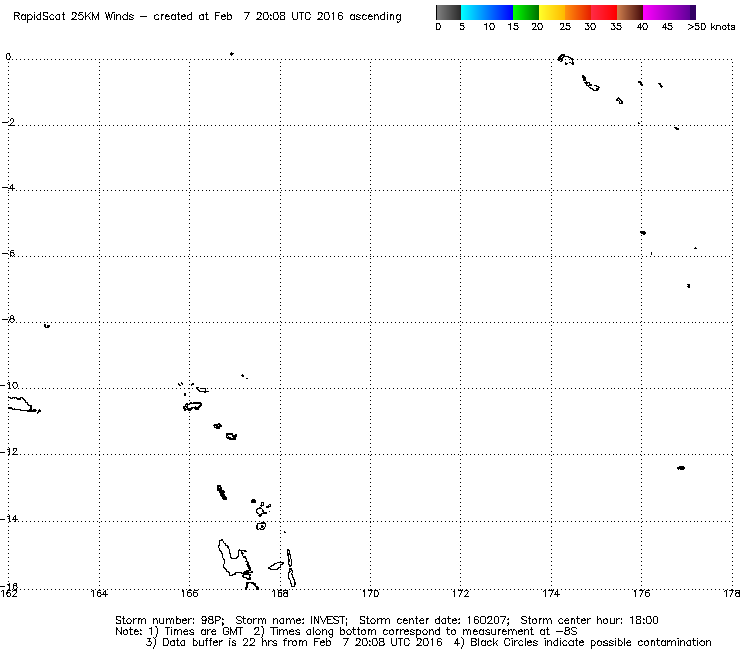Screen dimensions: 740x650
Task: Click the longitude axis label "166"
Action: coord(190,593)
